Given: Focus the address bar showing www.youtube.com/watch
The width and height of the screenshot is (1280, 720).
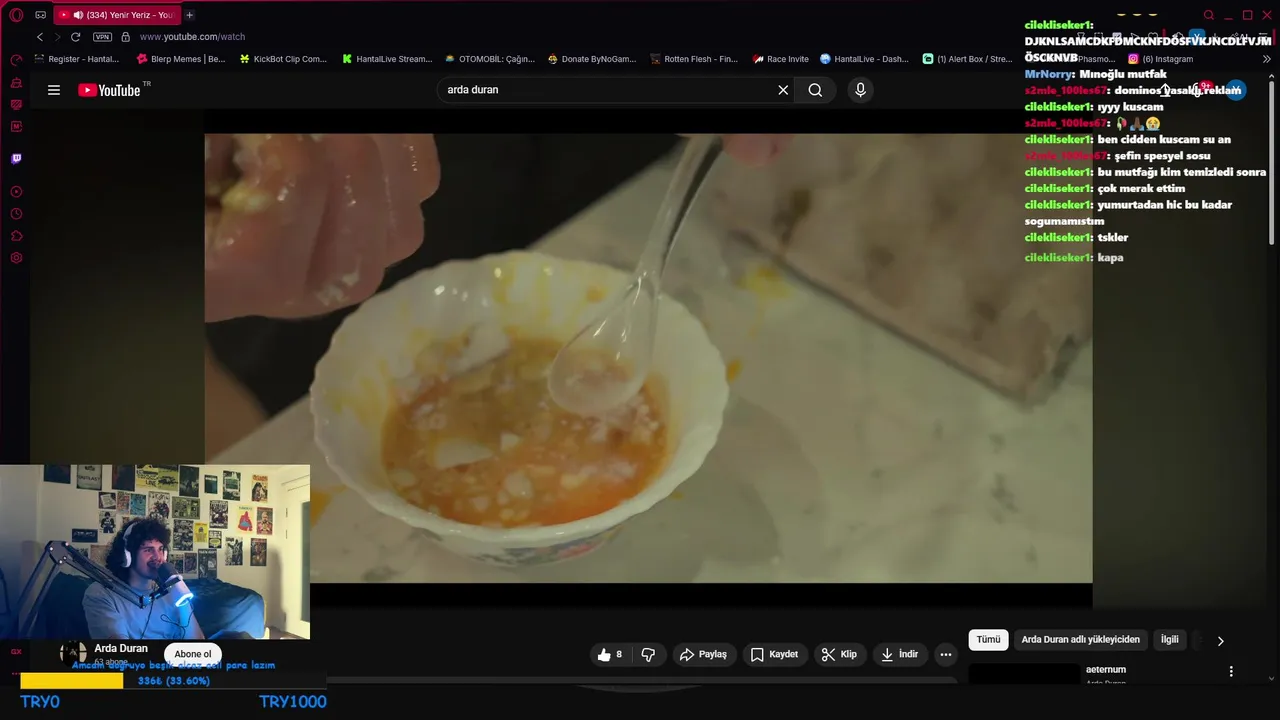Looking at the screenshot, I should 192,37.
